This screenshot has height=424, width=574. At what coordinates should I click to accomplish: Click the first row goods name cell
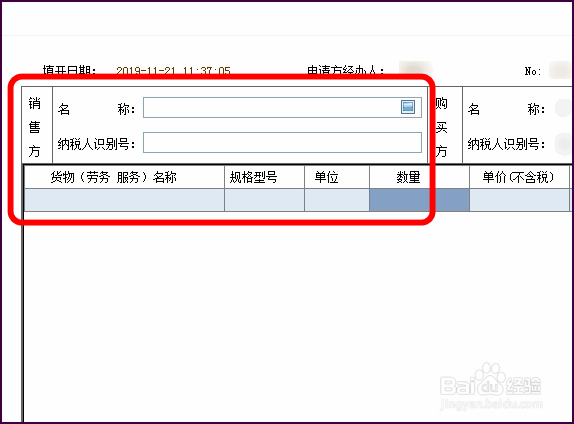coord(124,200)
